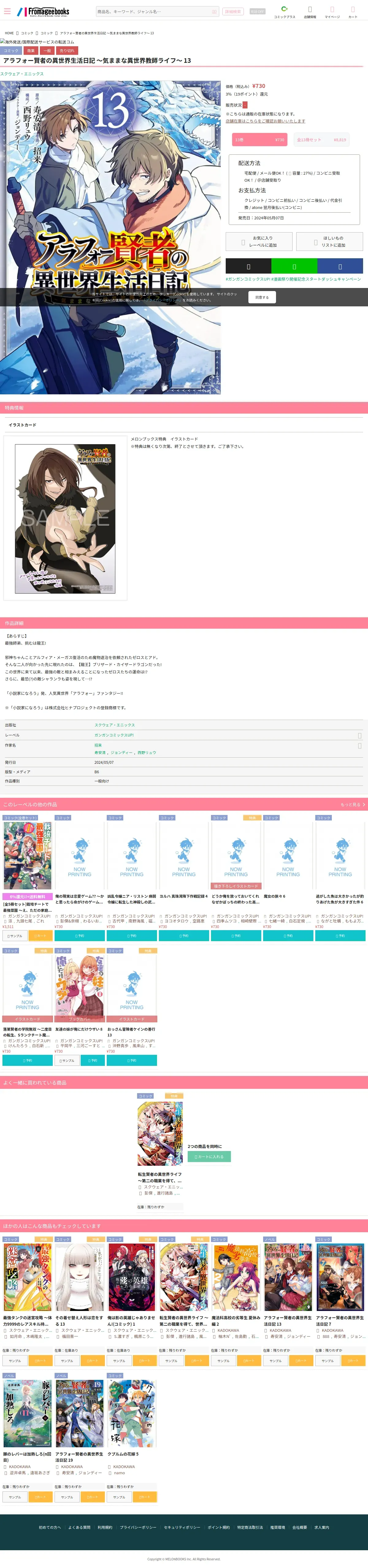Open クブルムの花嫁 5 cover

point(132,1414)
